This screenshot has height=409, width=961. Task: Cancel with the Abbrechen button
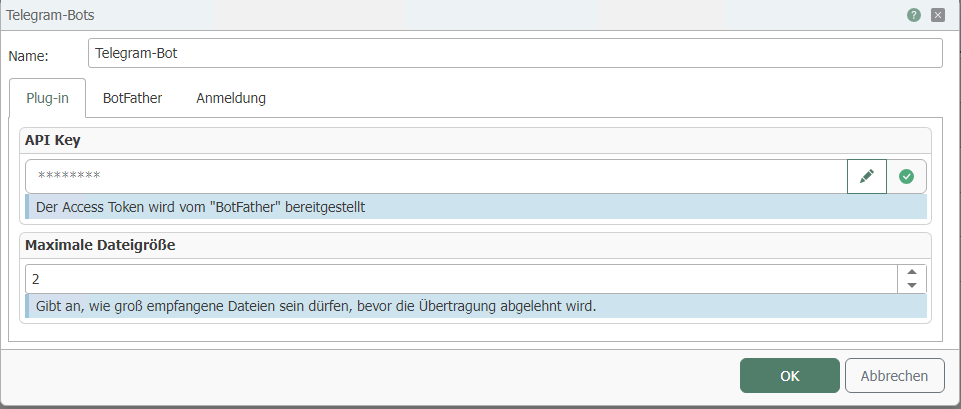point(894,375)
